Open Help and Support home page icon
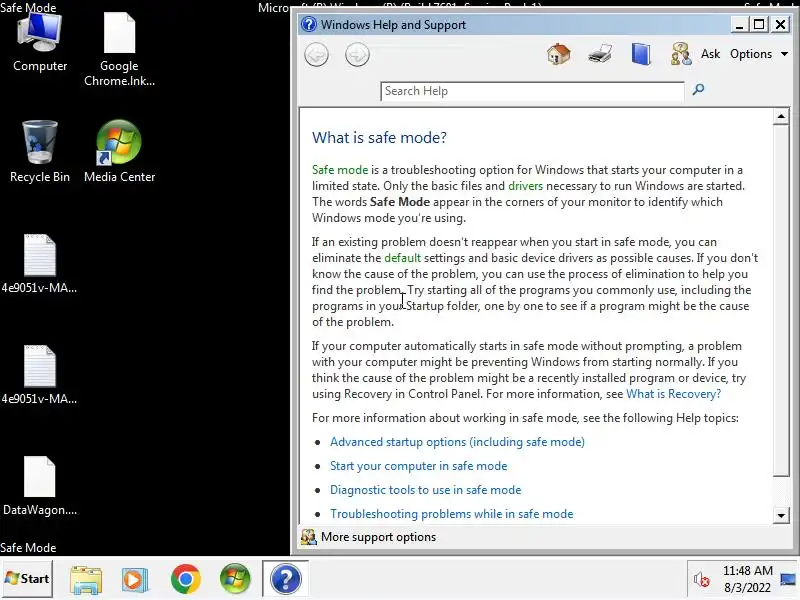 coord(559,54)
